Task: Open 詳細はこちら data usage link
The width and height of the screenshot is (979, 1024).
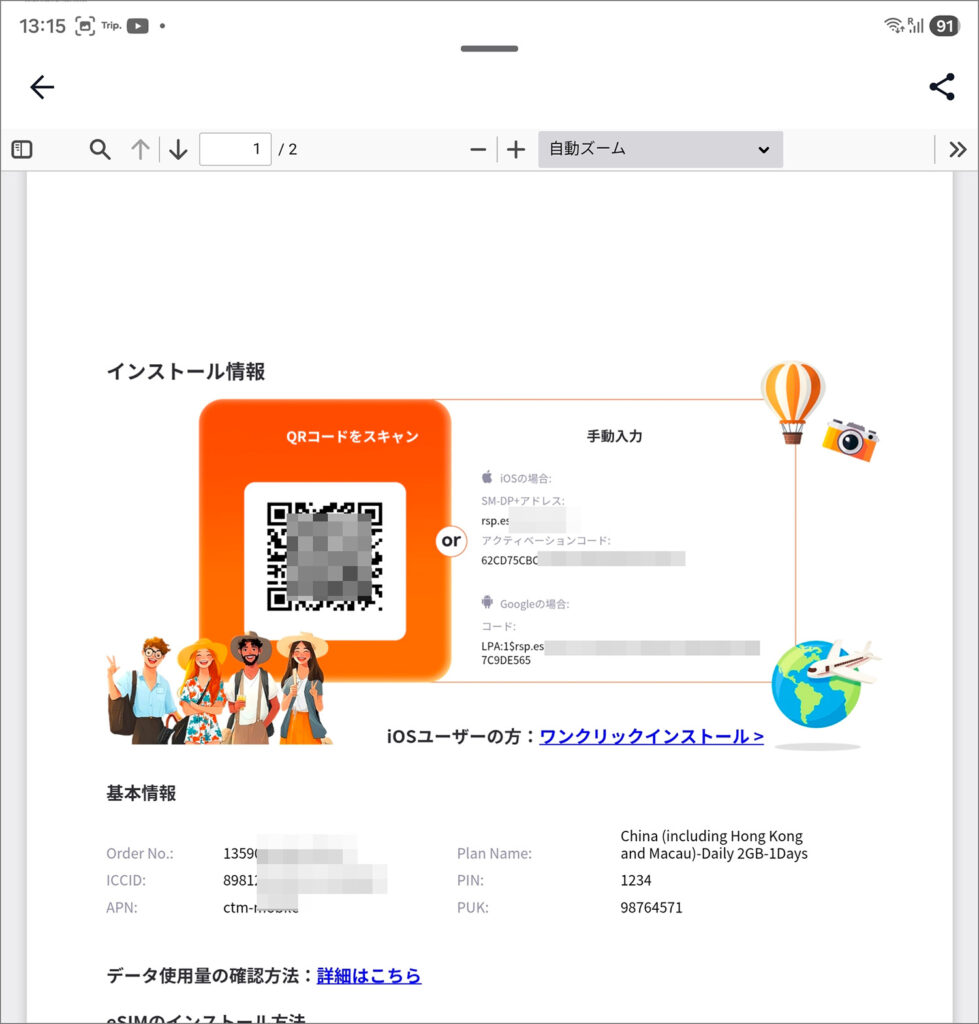Action: coord(369,976)
